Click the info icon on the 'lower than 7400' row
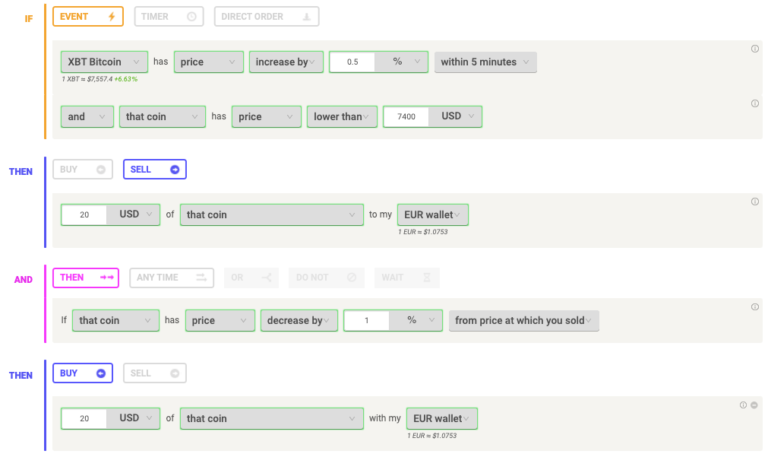This screenshot has width=768, height=454. (755, 103)
